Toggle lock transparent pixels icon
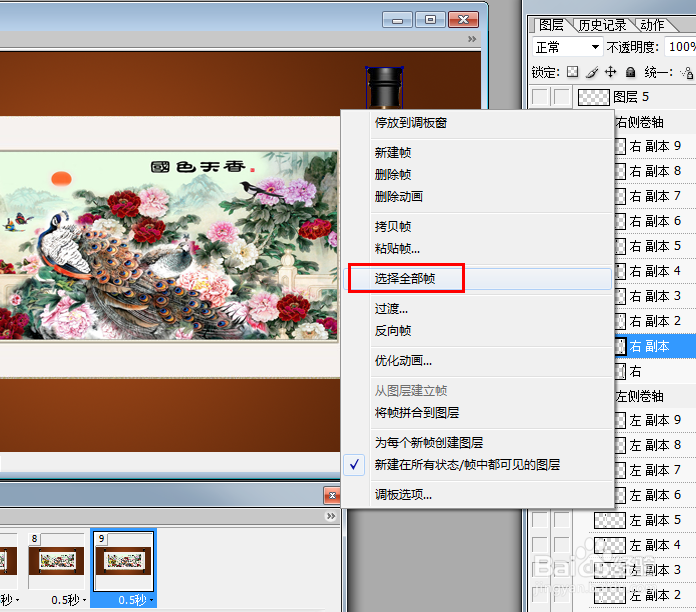 pyautogui.click(x=573, y=72)
